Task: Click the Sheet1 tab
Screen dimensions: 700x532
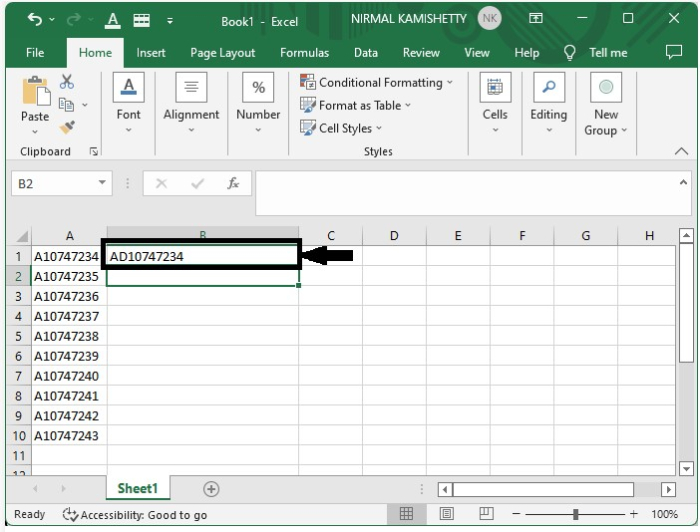Action: 138,488
